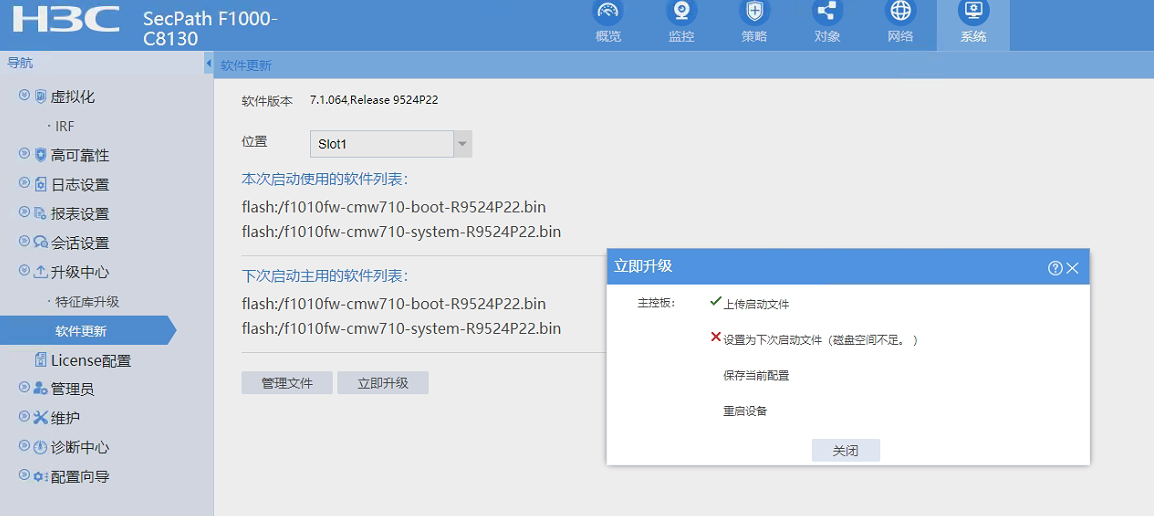This screenshot has height=516, width=1154.
Task: Click software version 7.1.064,Release 9524P22
Action: click(374, 100)
